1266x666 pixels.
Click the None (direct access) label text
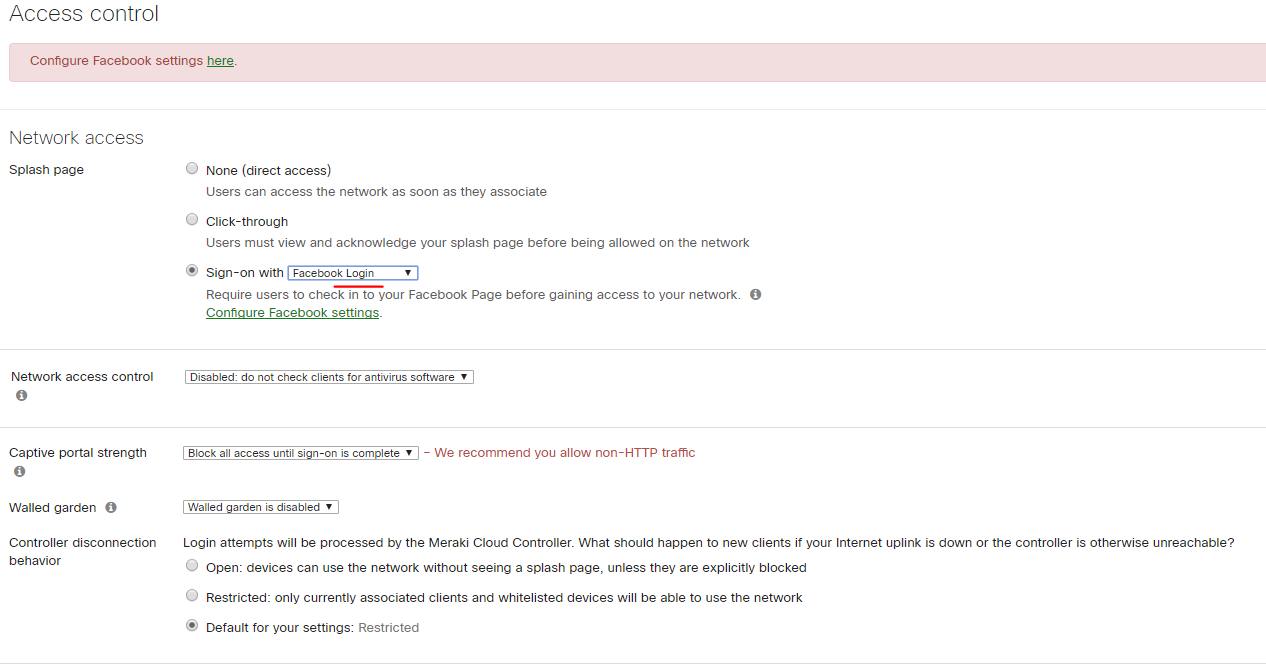pos(268,171)
